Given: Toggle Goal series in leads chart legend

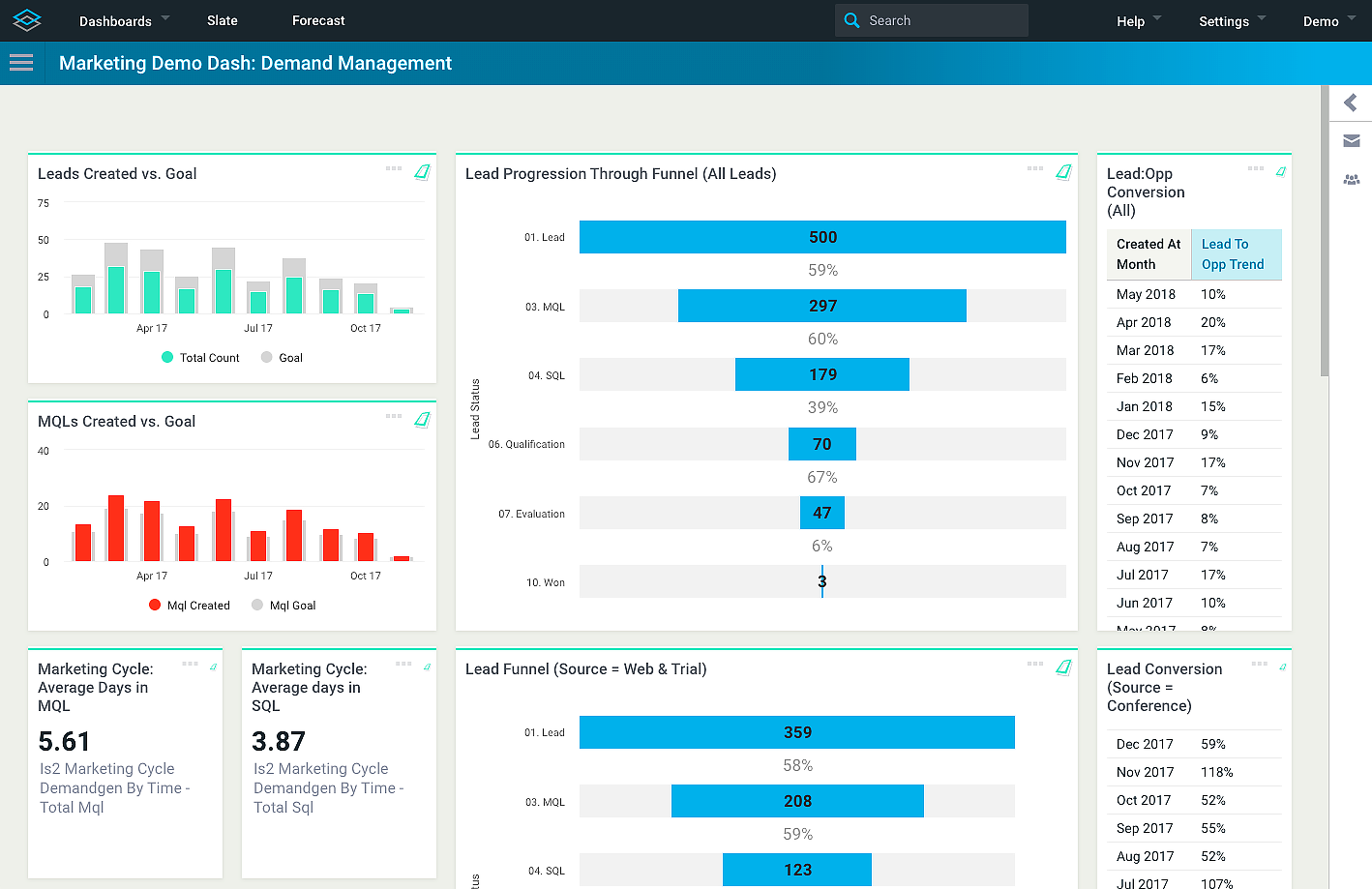Looking at the screenshot, I should pos(283,358).
